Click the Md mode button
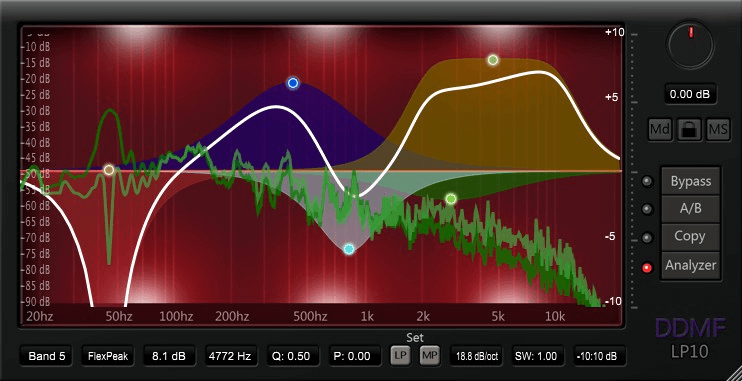 pos(660,130)
